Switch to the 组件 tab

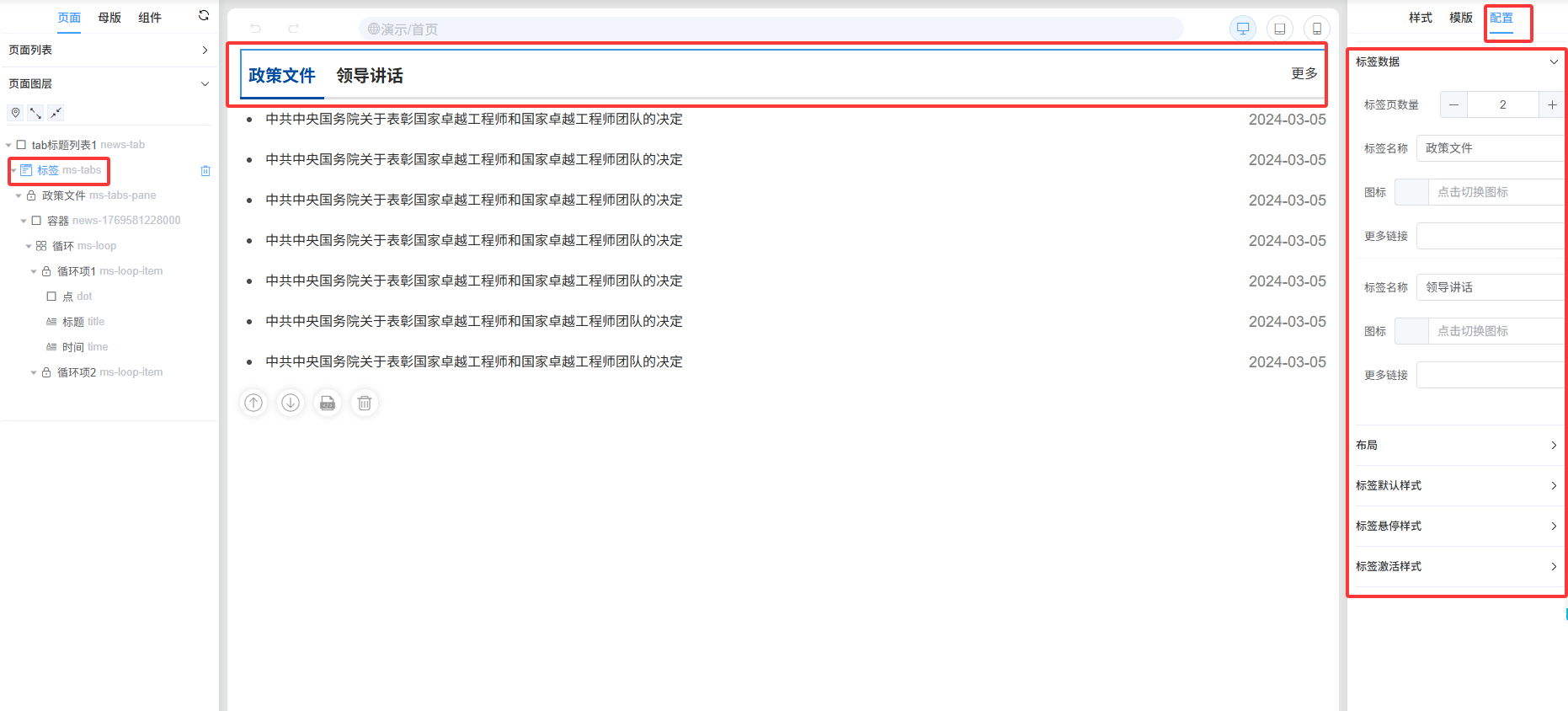[x=149, y=18]
